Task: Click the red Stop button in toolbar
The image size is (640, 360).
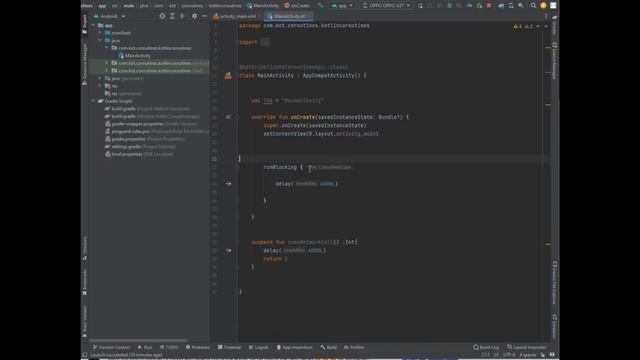Action: tap(489, 6)
